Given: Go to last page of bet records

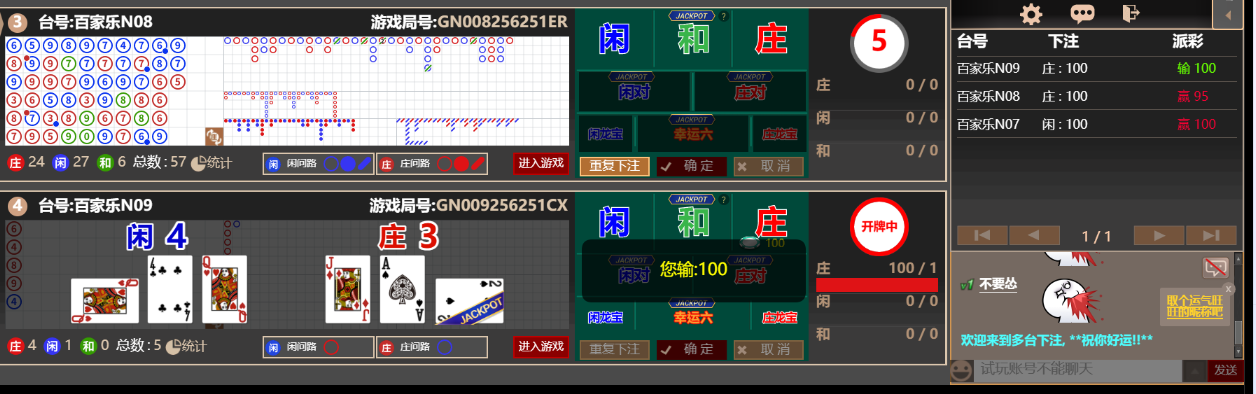Looking at the screenshot, I should click(1212, 235).
